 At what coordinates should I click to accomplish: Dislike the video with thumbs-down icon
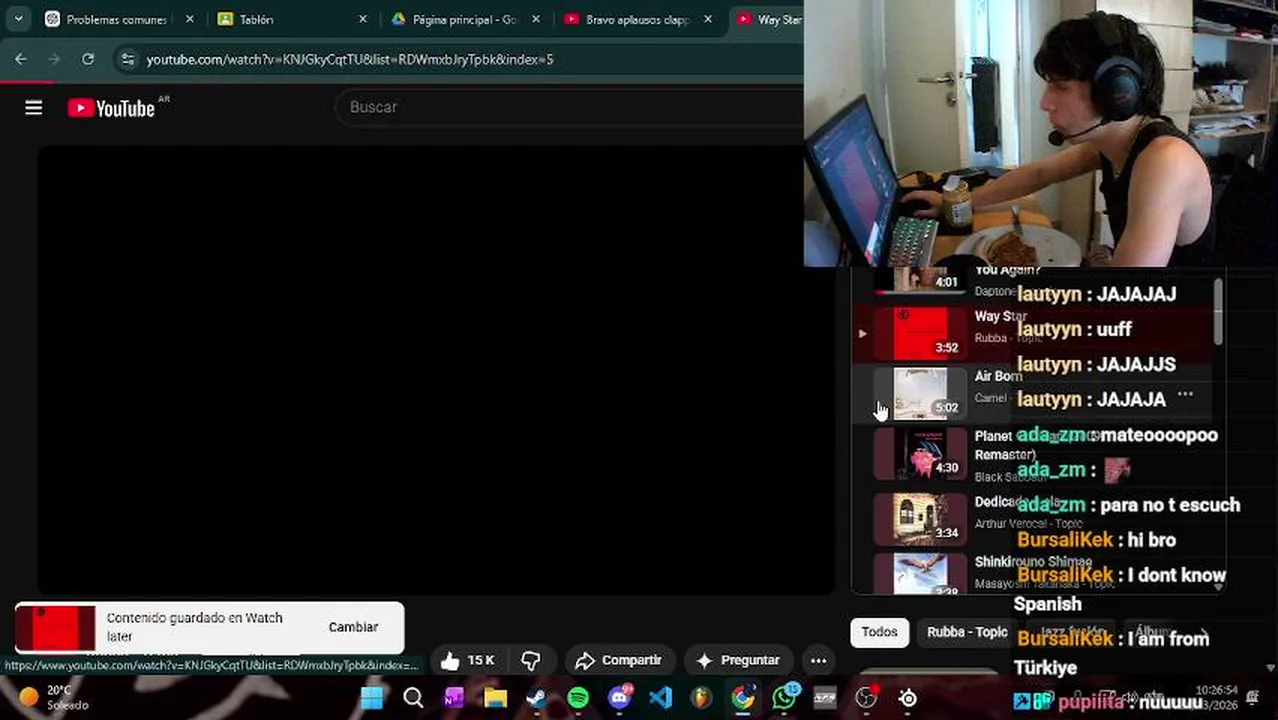[531, 660]
